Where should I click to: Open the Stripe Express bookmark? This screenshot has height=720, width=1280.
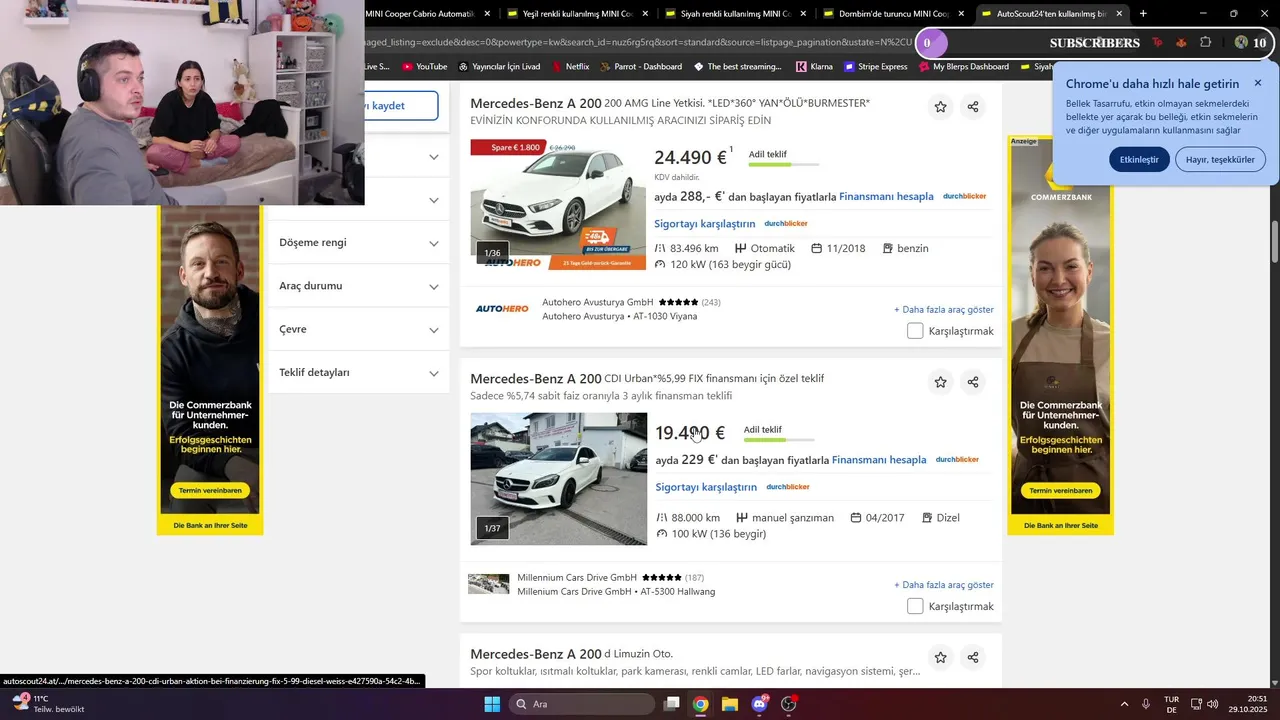[876, 67]
